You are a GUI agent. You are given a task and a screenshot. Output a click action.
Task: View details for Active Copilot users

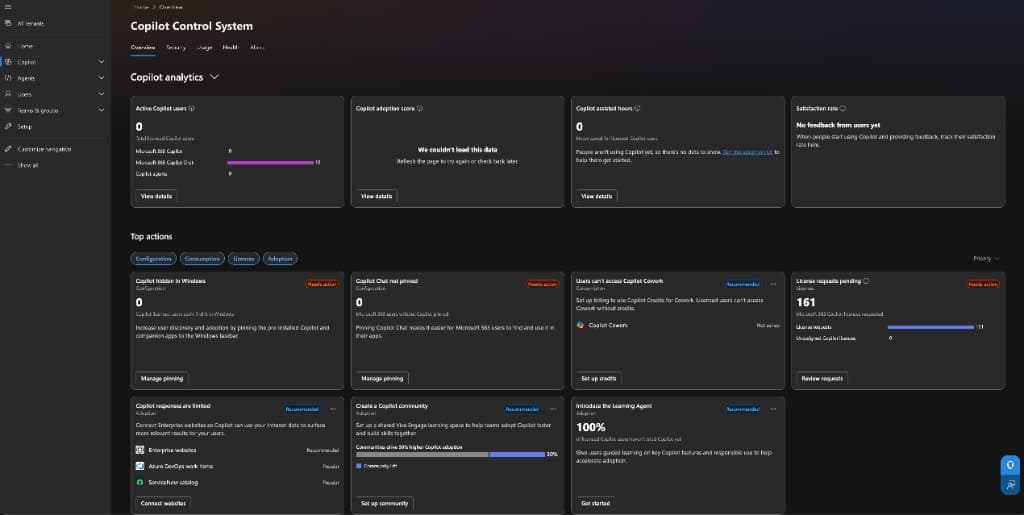156,196
